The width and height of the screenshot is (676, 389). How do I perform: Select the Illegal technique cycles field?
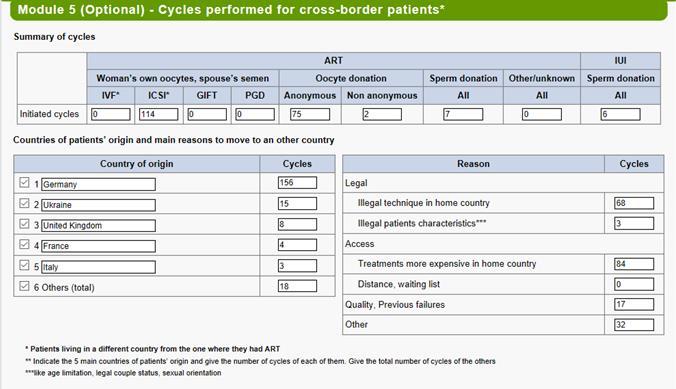(634, 203)
